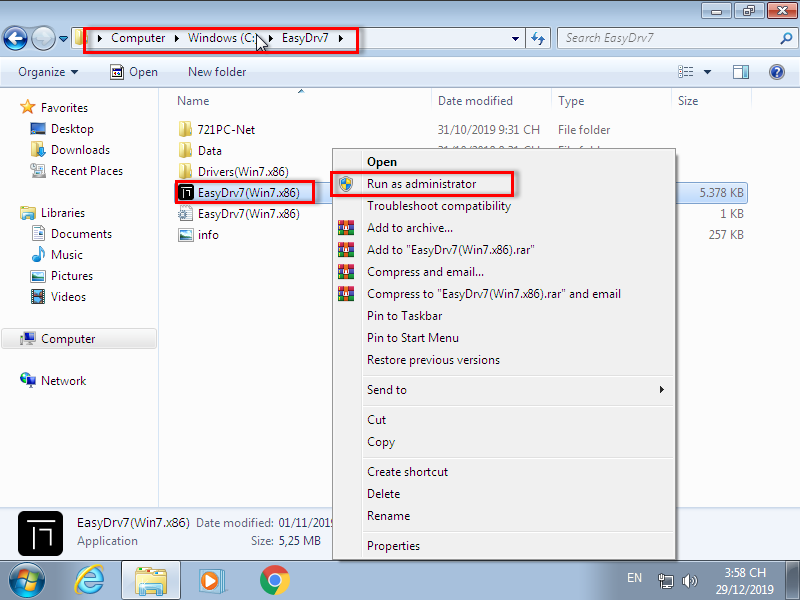
Task: Click the search magnifier icon
Action: (786, 38)
